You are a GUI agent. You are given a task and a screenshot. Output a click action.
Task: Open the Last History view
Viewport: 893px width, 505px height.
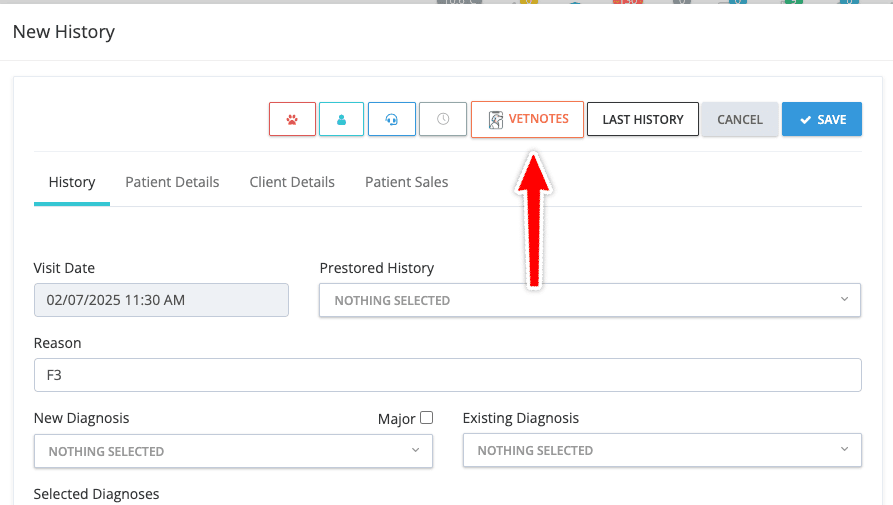pos(642,119)
